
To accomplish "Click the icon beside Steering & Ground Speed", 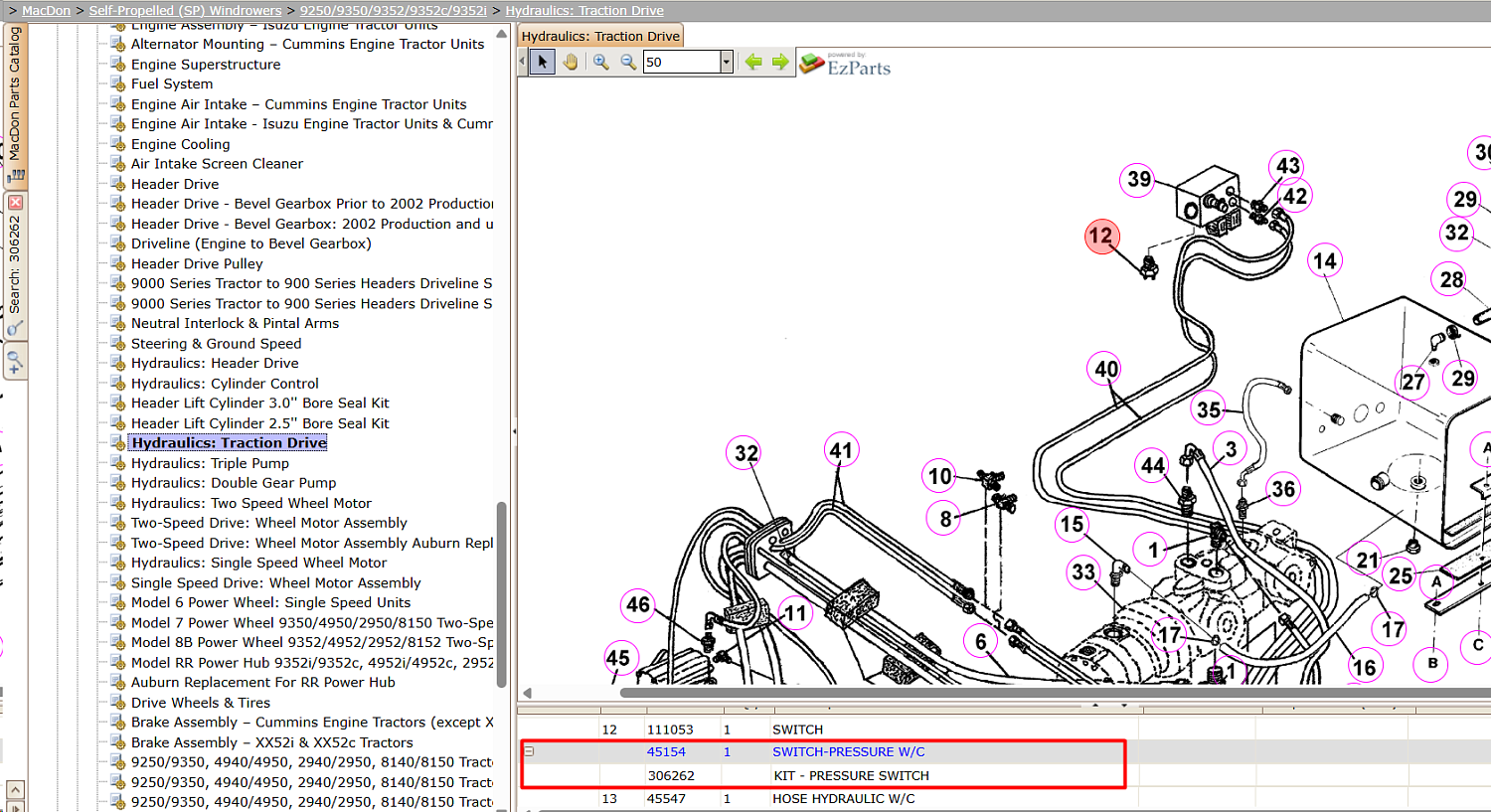I will 117,343.
